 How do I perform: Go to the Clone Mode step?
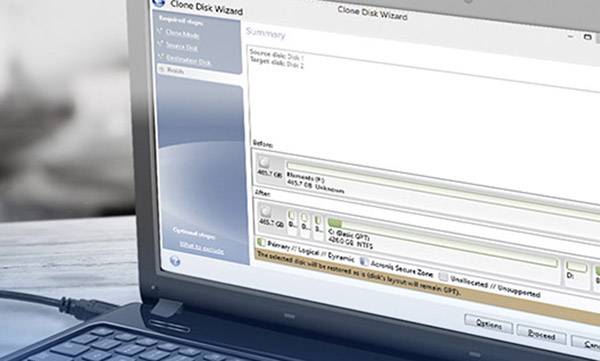coord(182,35)
